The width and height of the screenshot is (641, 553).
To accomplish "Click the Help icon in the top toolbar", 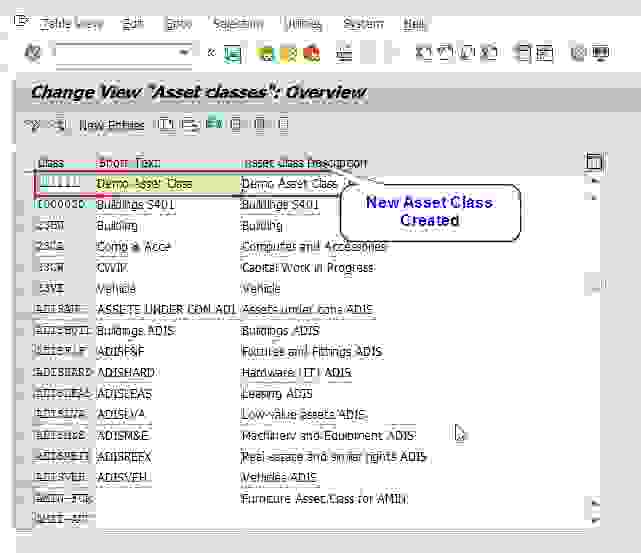I will [x=577, y=53].
